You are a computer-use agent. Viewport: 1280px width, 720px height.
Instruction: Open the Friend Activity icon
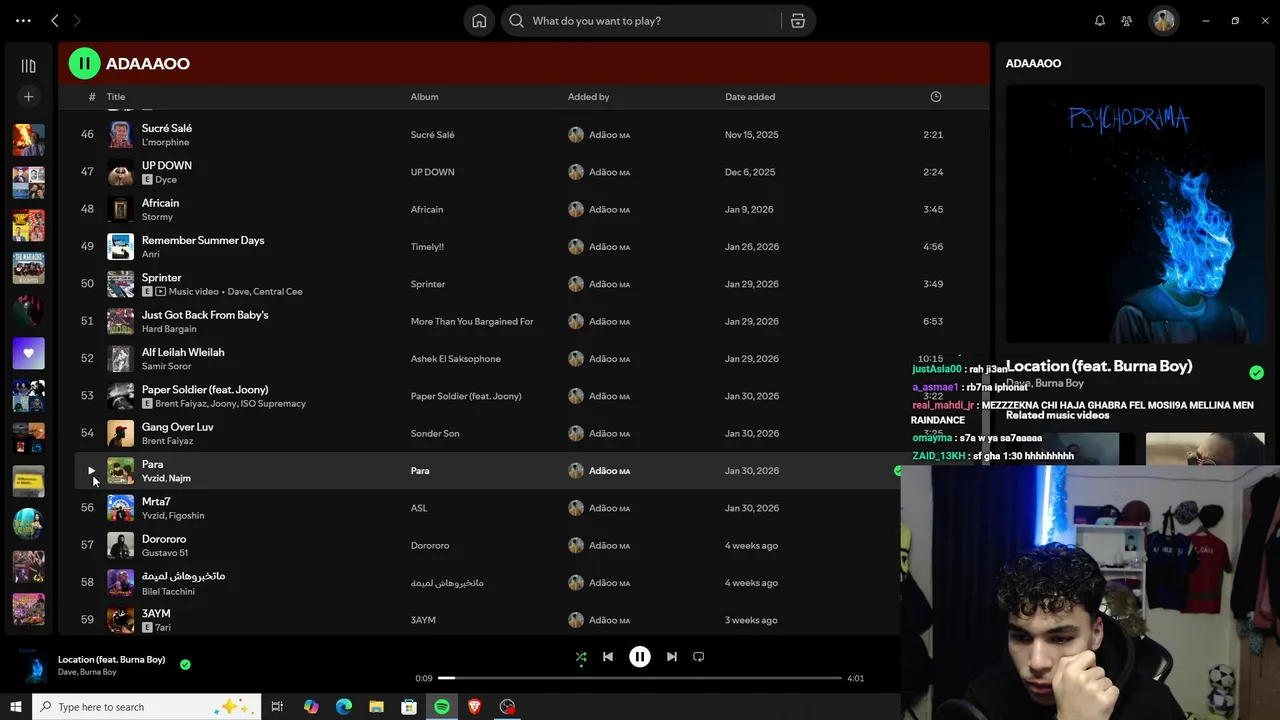(x=1127, y=21)
